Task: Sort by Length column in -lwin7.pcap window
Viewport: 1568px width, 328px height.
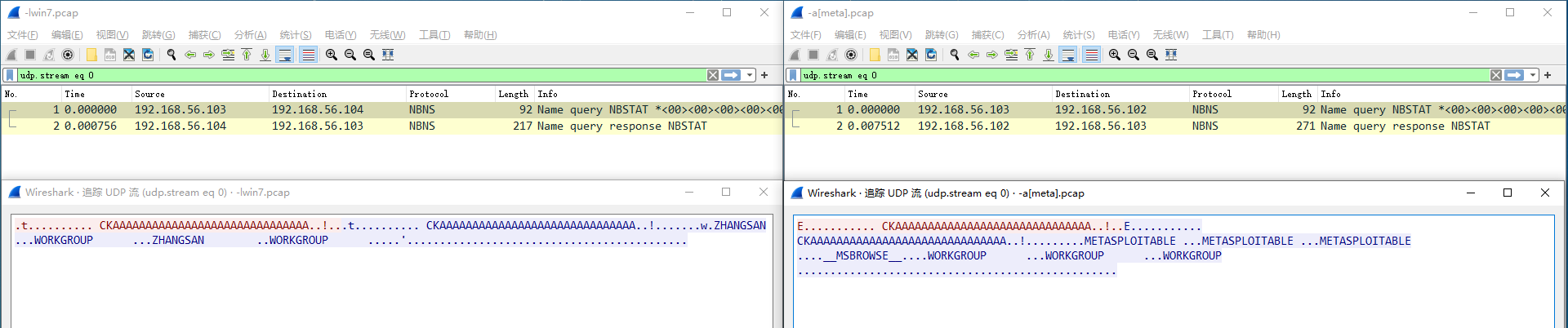Action: 514,94
